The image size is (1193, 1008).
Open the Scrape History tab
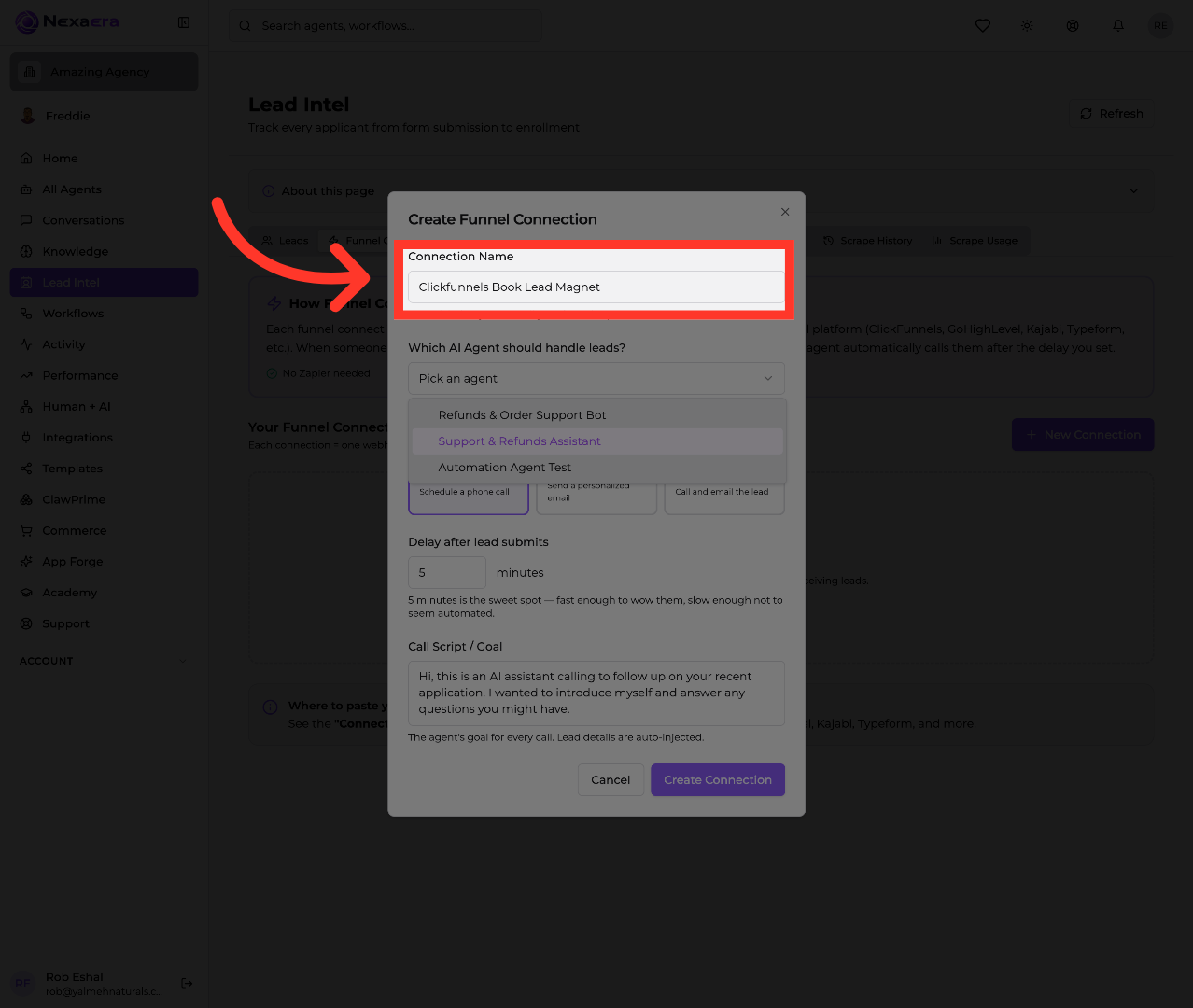[867, 241]
